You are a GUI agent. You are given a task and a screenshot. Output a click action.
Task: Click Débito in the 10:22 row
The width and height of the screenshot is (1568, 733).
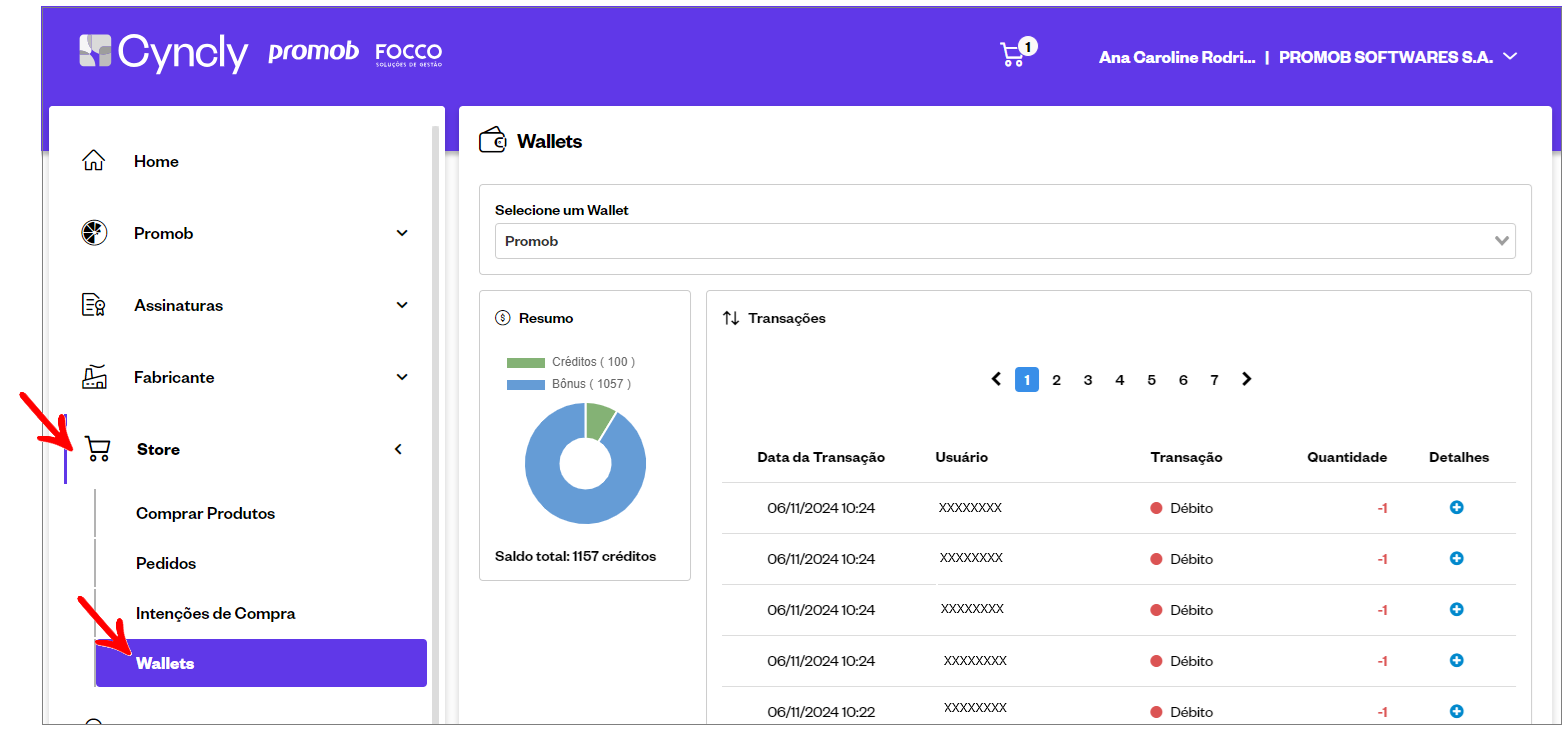point(1191,712)
